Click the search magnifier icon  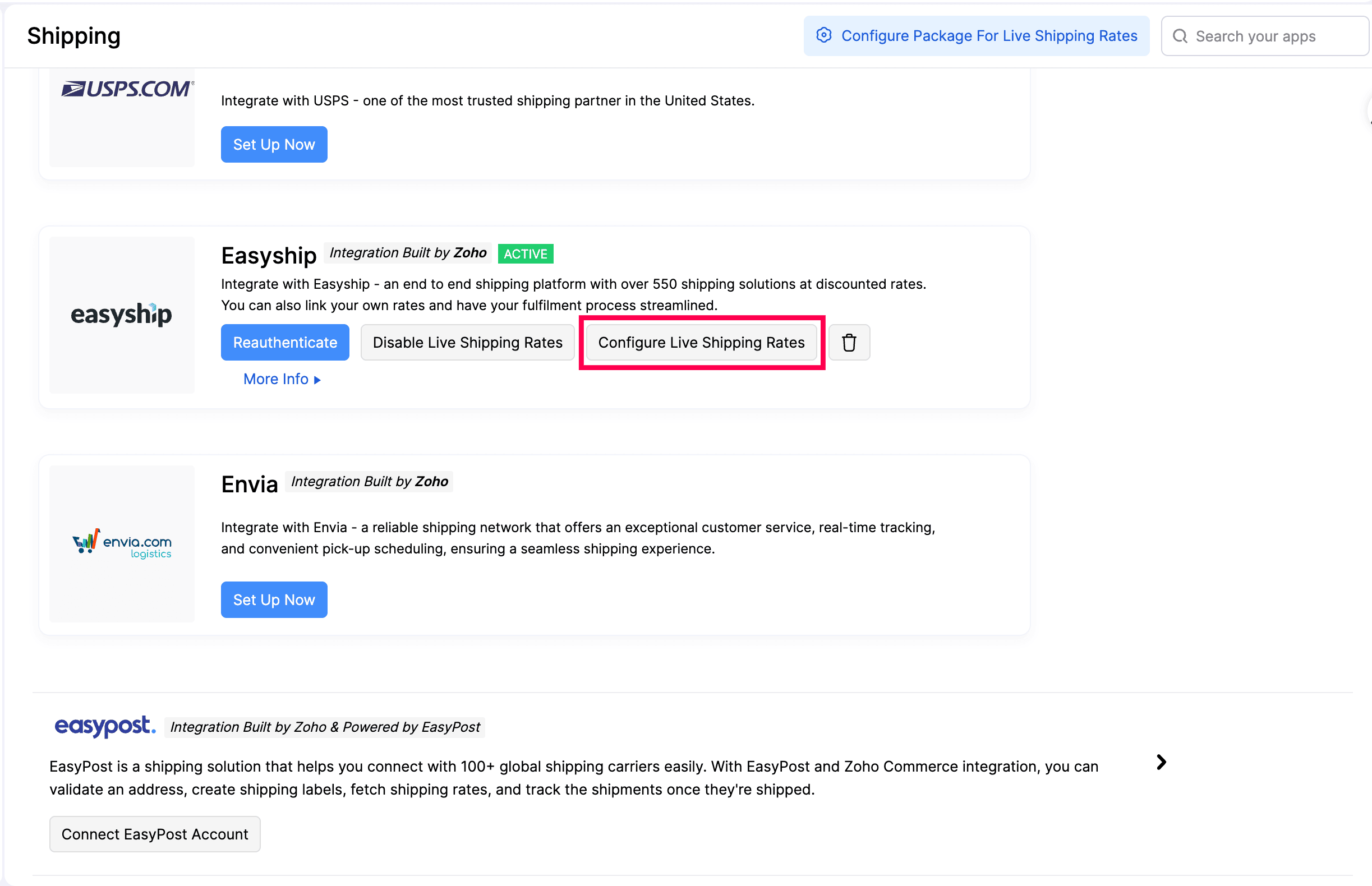click(1180, 36)
